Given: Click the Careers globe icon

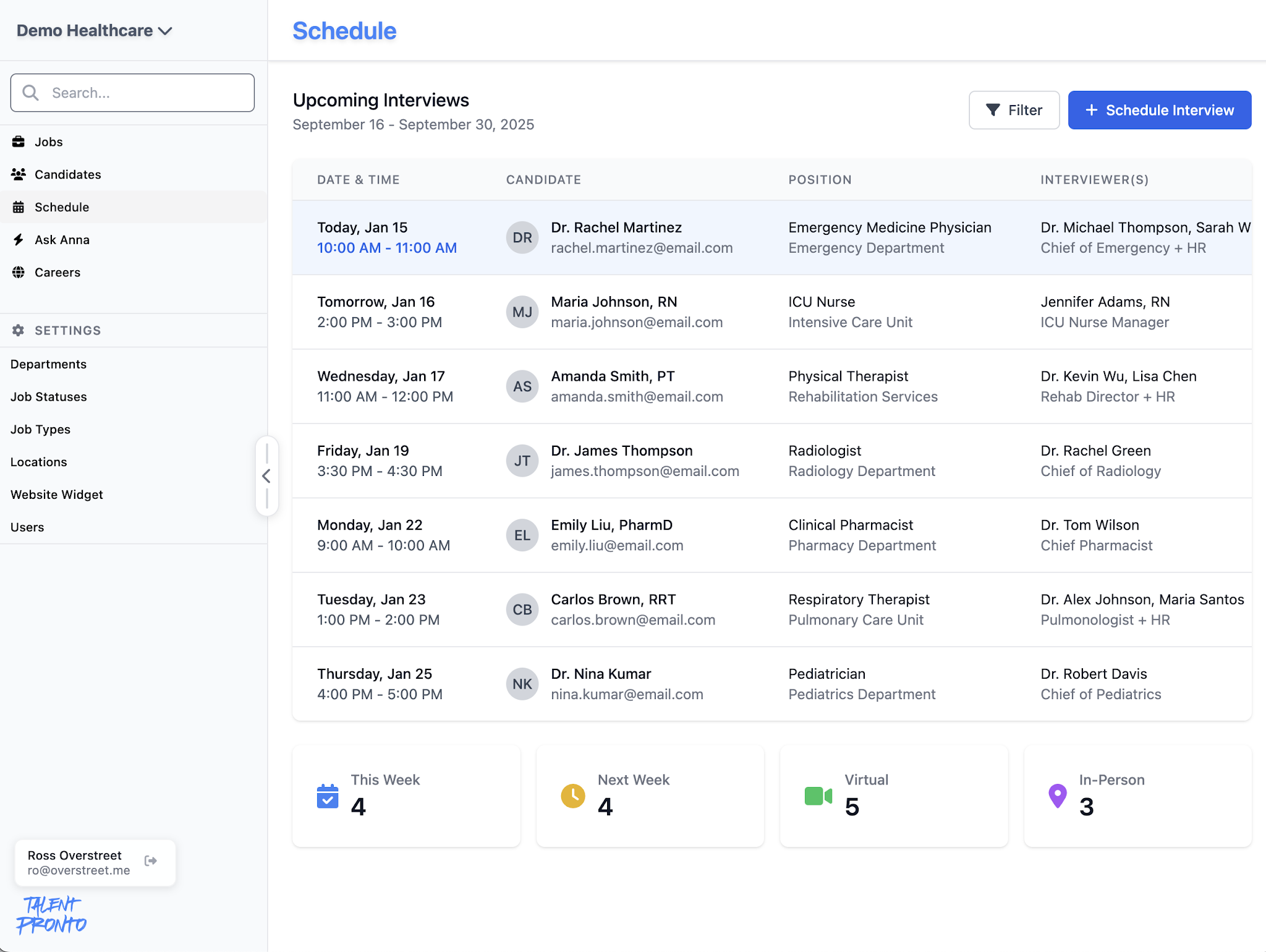Looking at the screenshot, I should click(19, 273).
